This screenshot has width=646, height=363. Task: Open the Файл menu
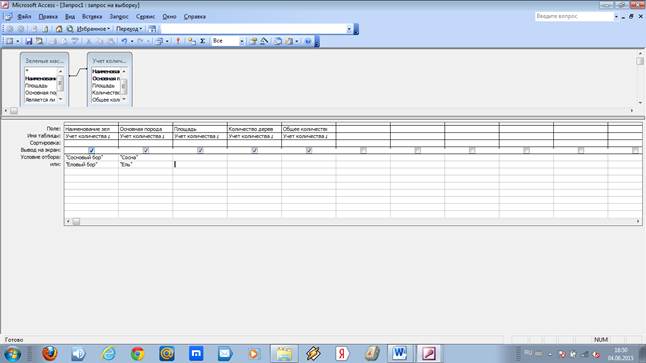pyautogui.click(x=24, y=16)
